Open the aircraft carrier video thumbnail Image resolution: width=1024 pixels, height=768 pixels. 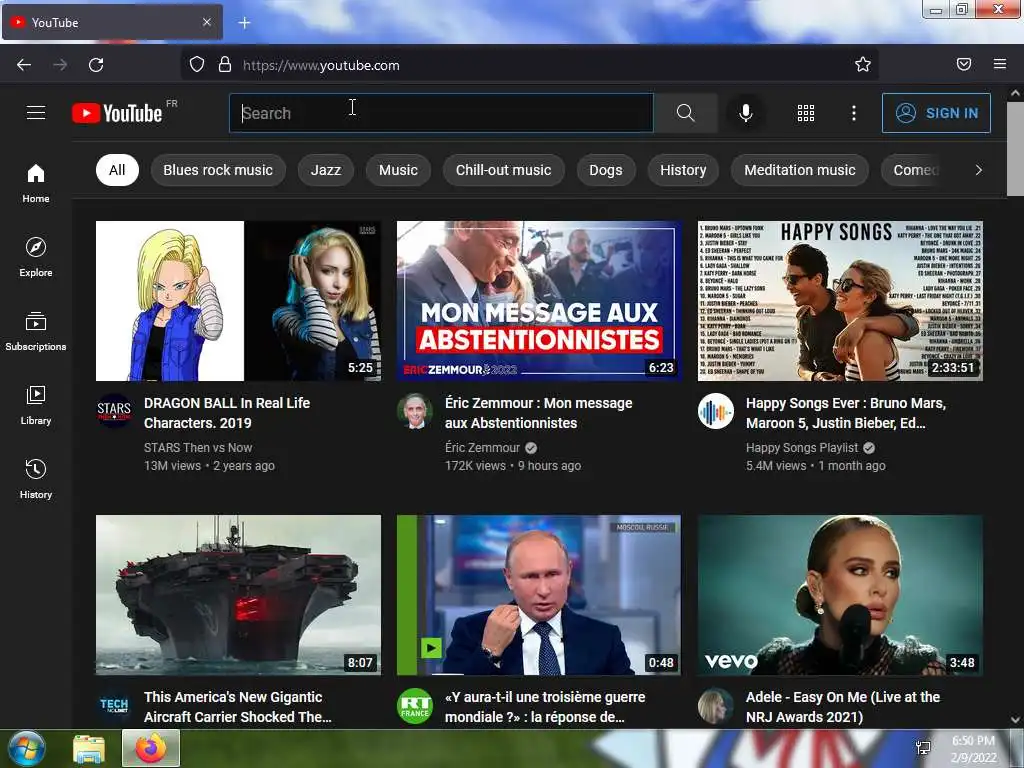[238, 595]
